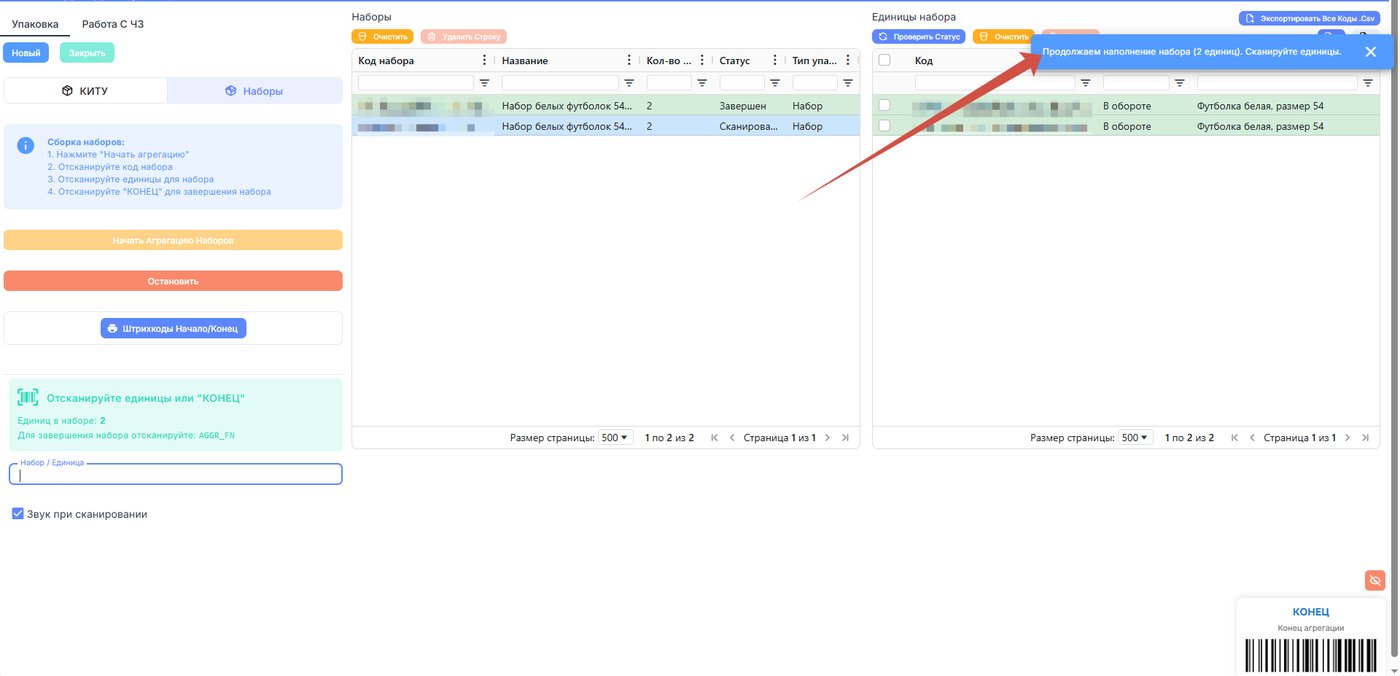Go to last page in Наборы grid
The image size is (1400, 676).
pos(845,438)
